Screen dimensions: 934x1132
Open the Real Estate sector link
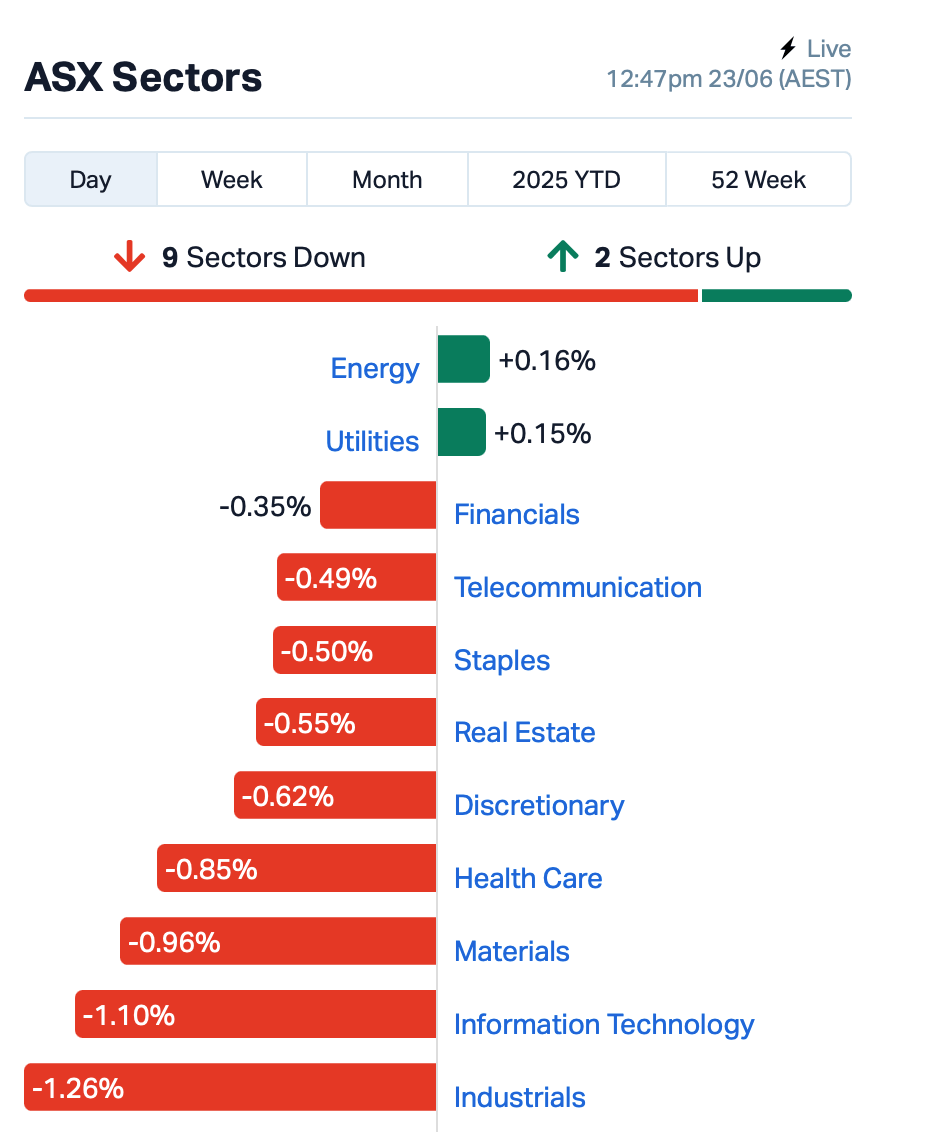[525, 732]
